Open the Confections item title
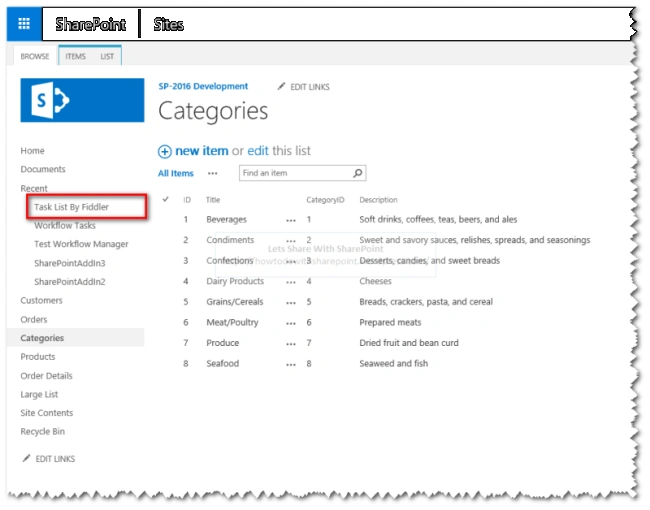Image resolution: width=650 pixels, height=510 pixels. tap(230, 261)
